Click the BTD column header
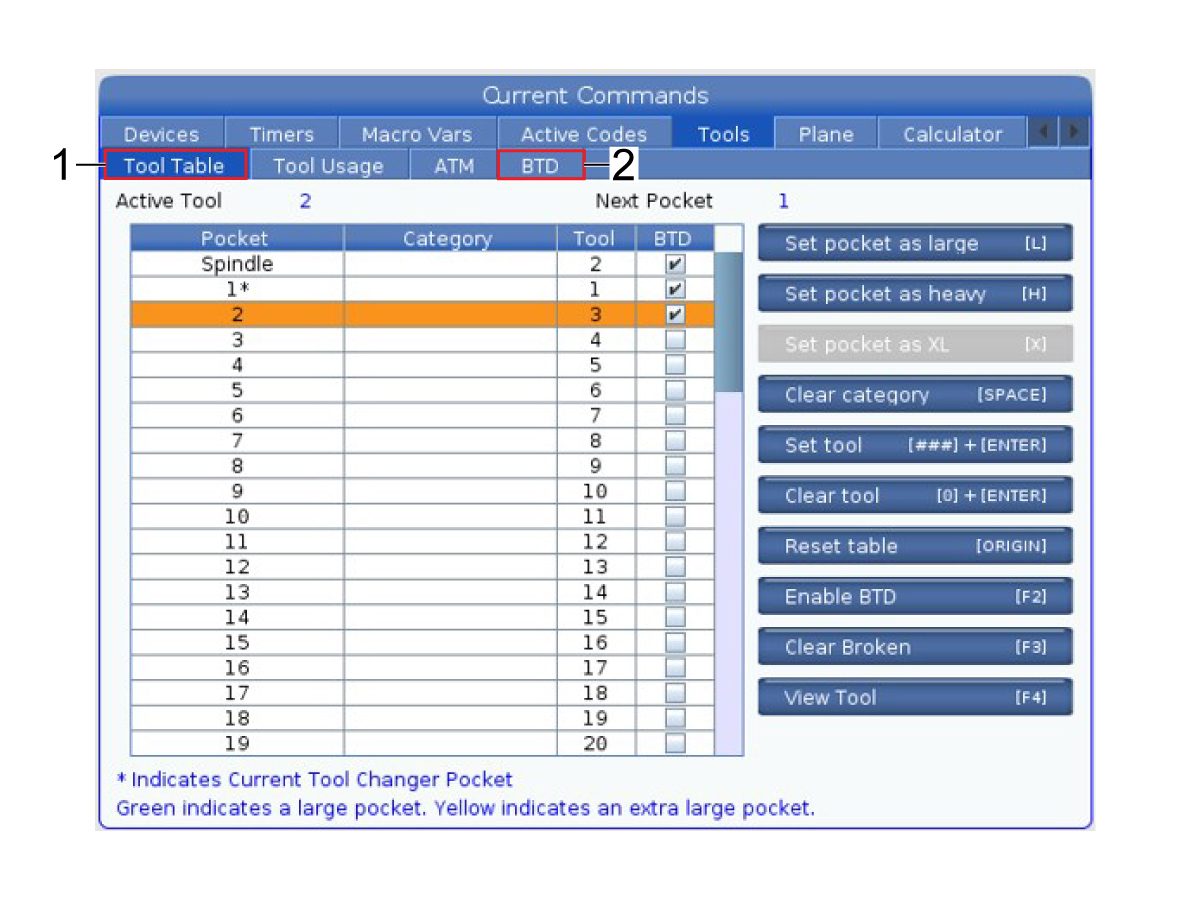The width and height of the screenshot is (1200, 900). 675,239
